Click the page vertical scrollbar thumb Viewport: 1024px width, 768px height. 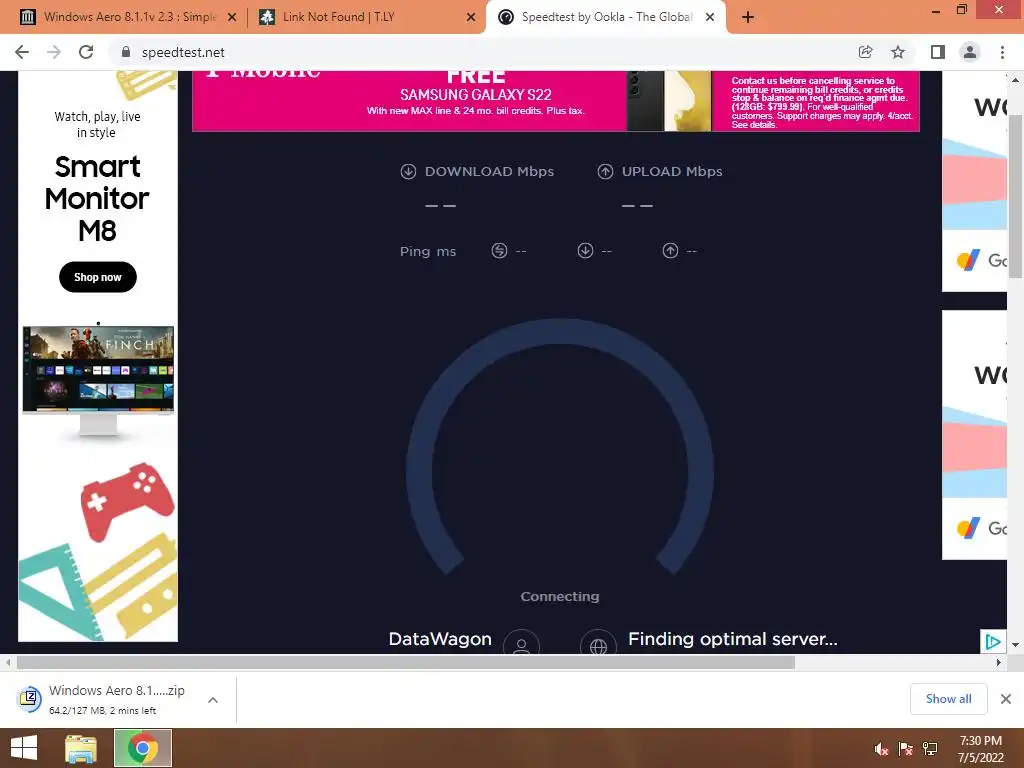click(x=1015, y=196)
